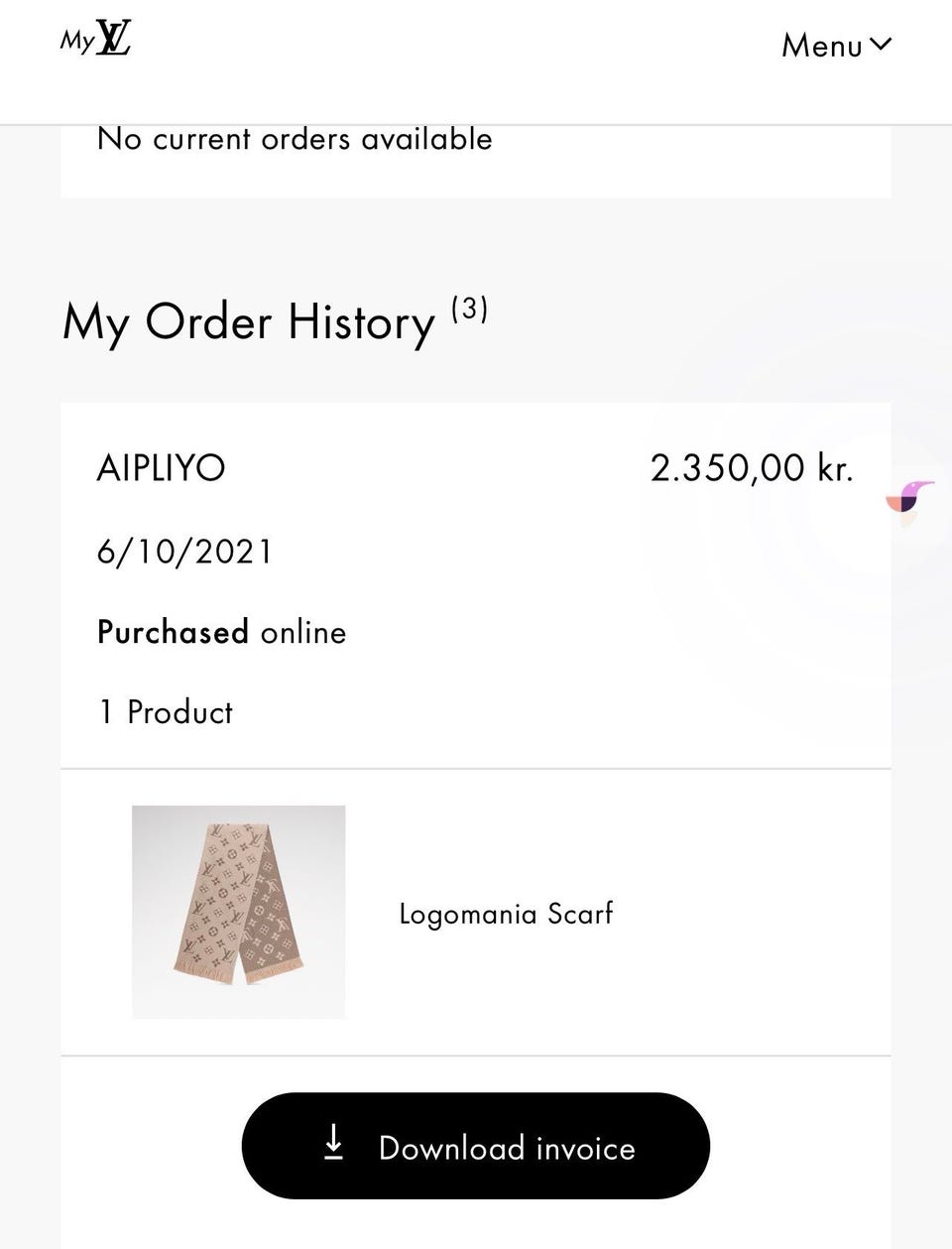This screenshot has width=952, height=1249.
Task: Click the No current orders available message
Action: click(x=295, y=139)
